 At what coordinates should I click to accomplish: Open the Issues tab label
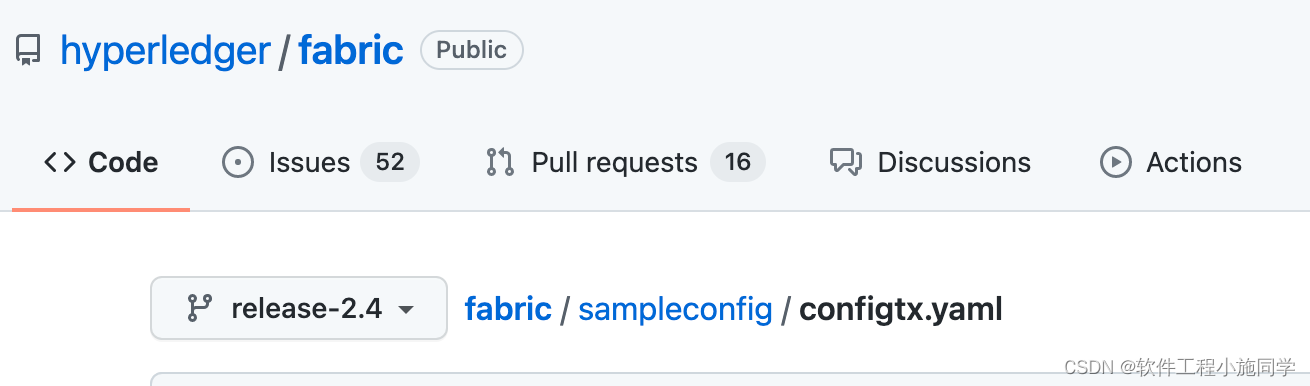(x=309, y=162)
